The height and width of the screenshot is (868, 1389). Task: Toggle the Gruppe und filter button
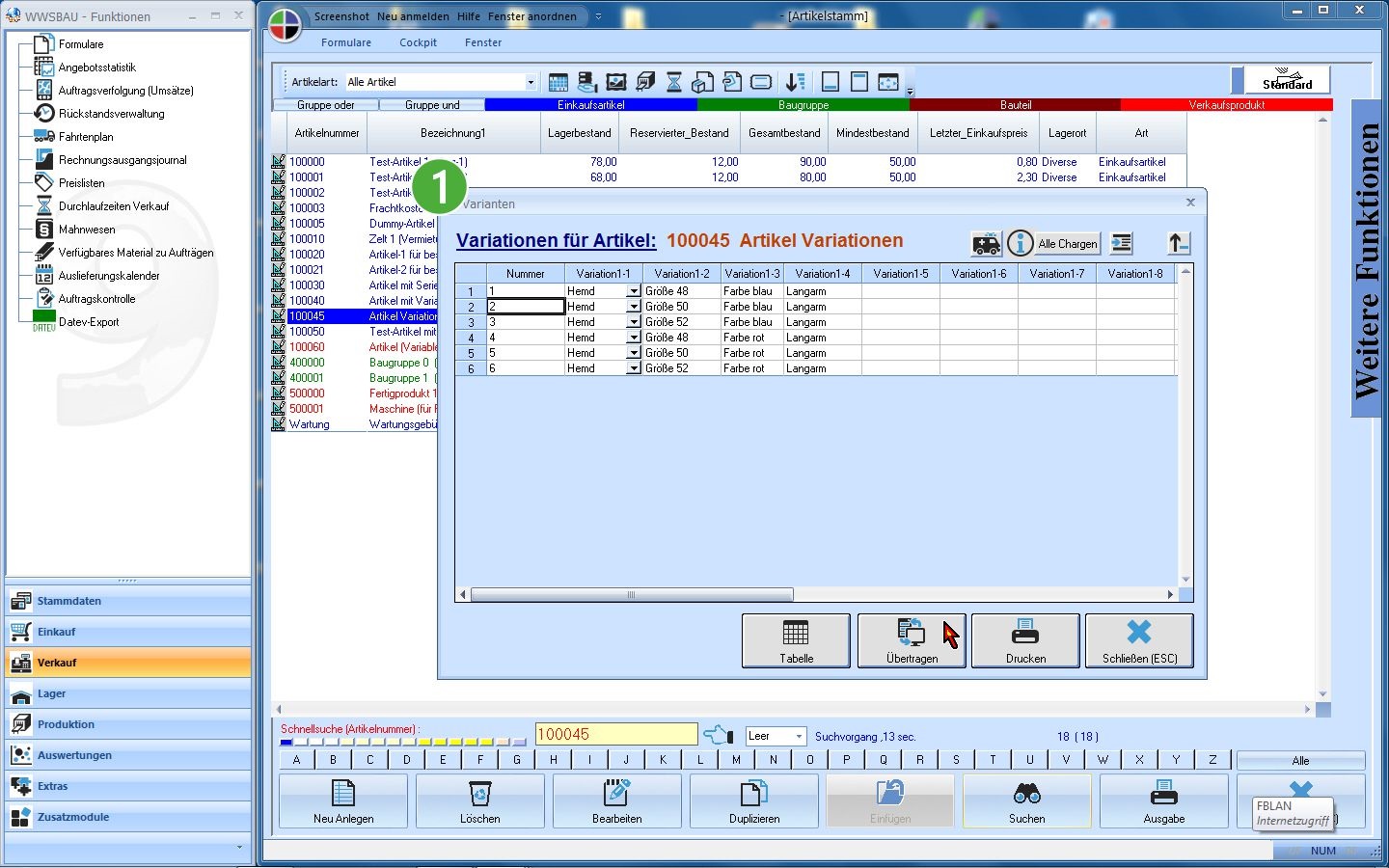(432, 105)
